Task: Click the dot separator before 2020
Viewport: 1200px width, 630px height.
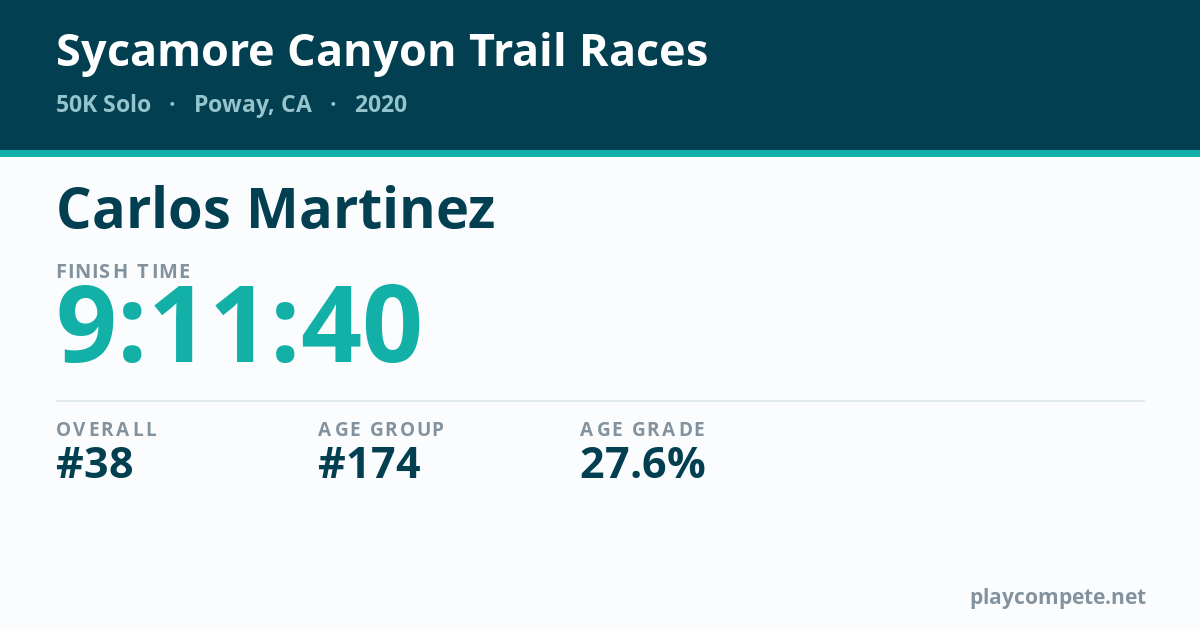Action: click(x=333, y=104)
